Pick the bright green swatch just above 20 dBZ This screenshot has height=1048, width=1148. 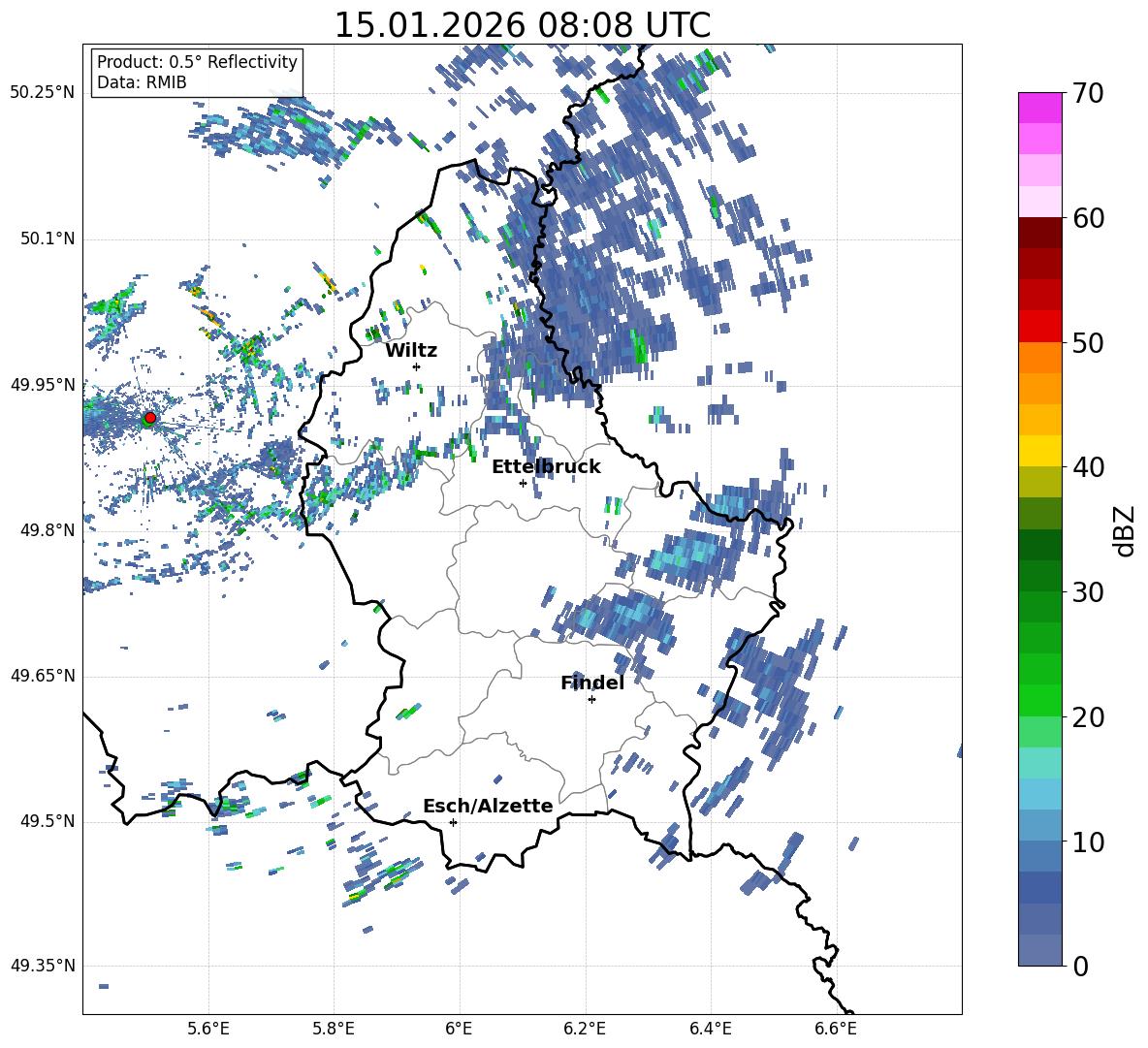[1039, 700]
